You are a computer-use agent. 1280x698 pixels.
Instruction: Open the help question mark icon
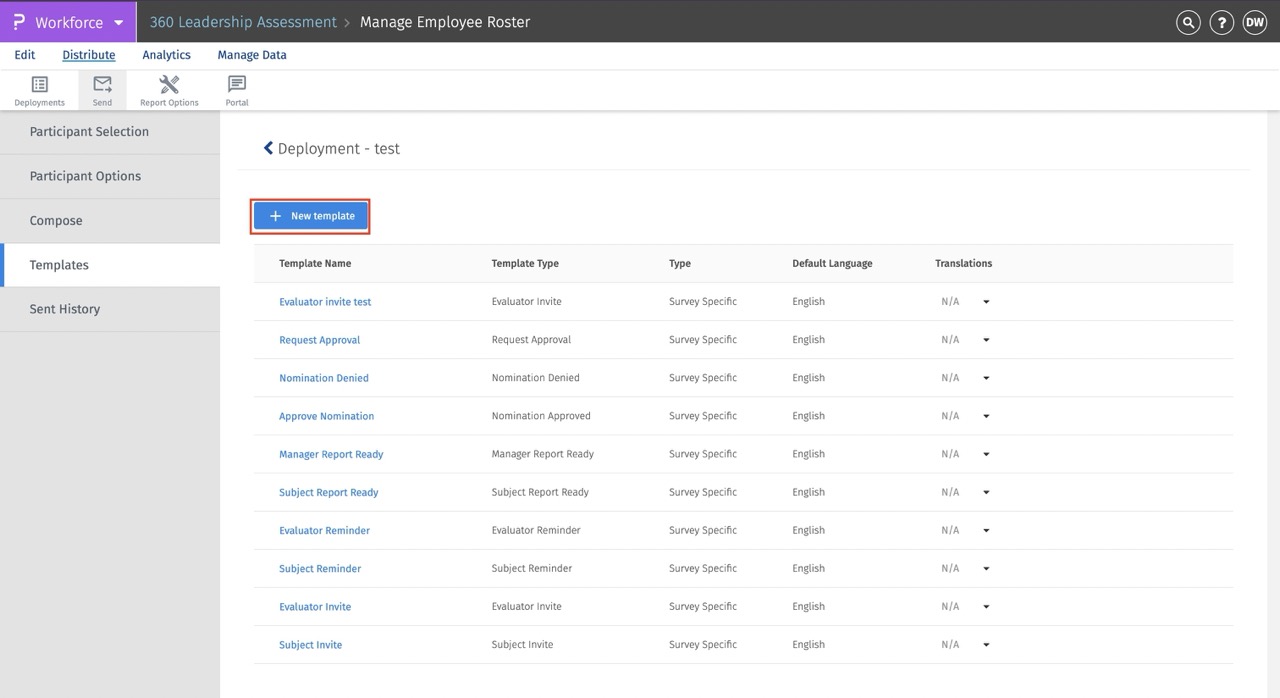[1221, 22]
